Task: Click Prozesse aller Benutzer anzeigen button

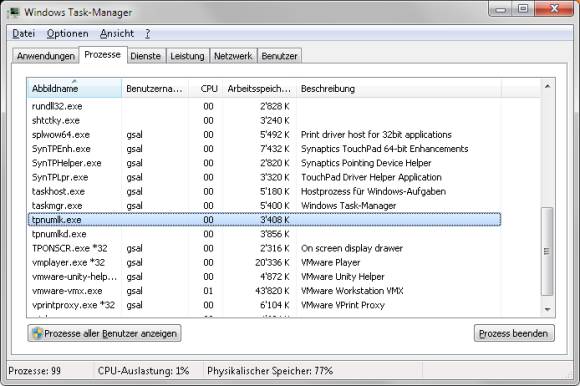Action: (104, 333)
